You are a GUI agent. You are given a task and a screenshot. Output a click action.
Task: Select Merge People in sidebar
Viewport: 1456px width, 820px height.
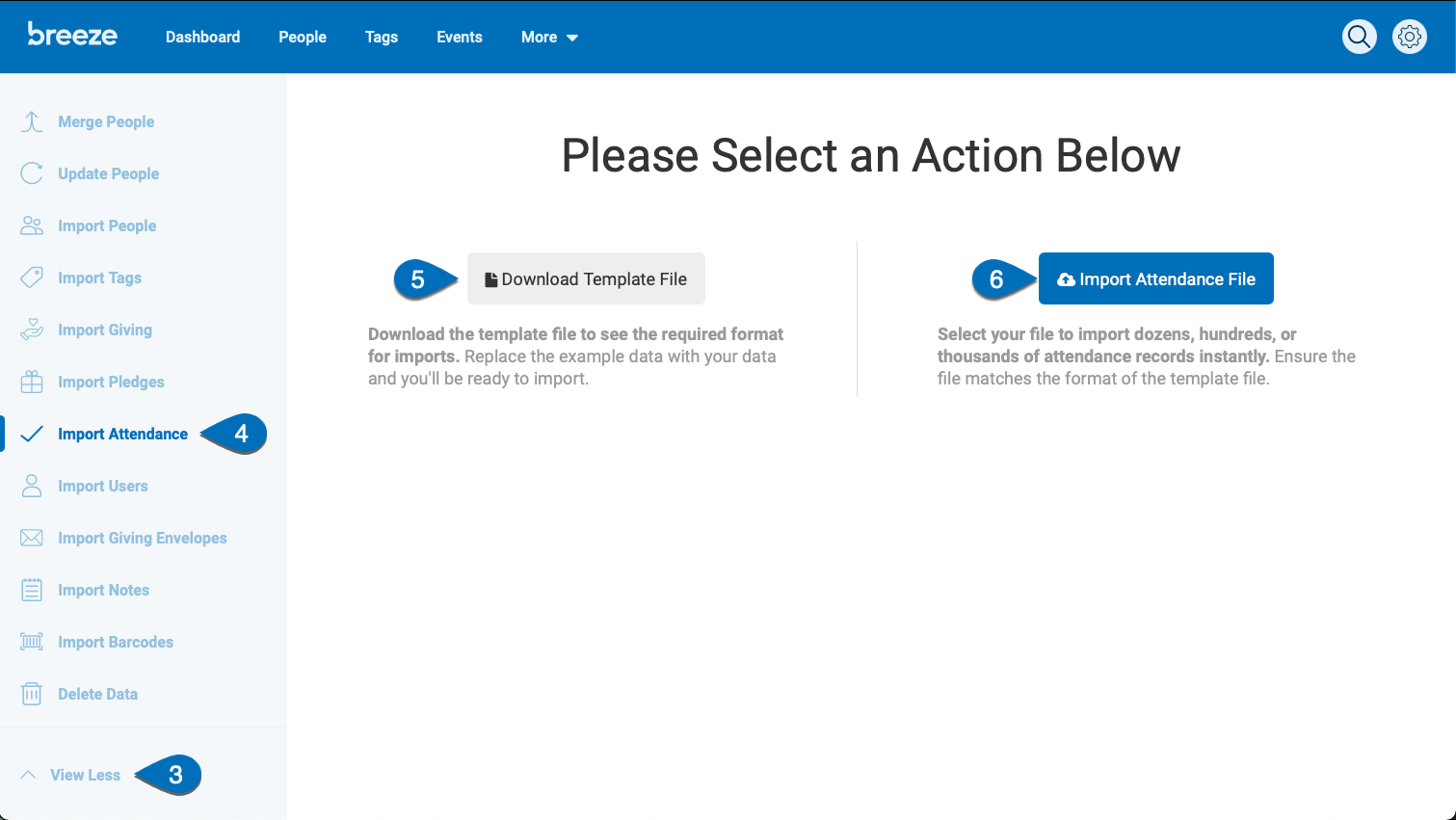click(106, 121)
